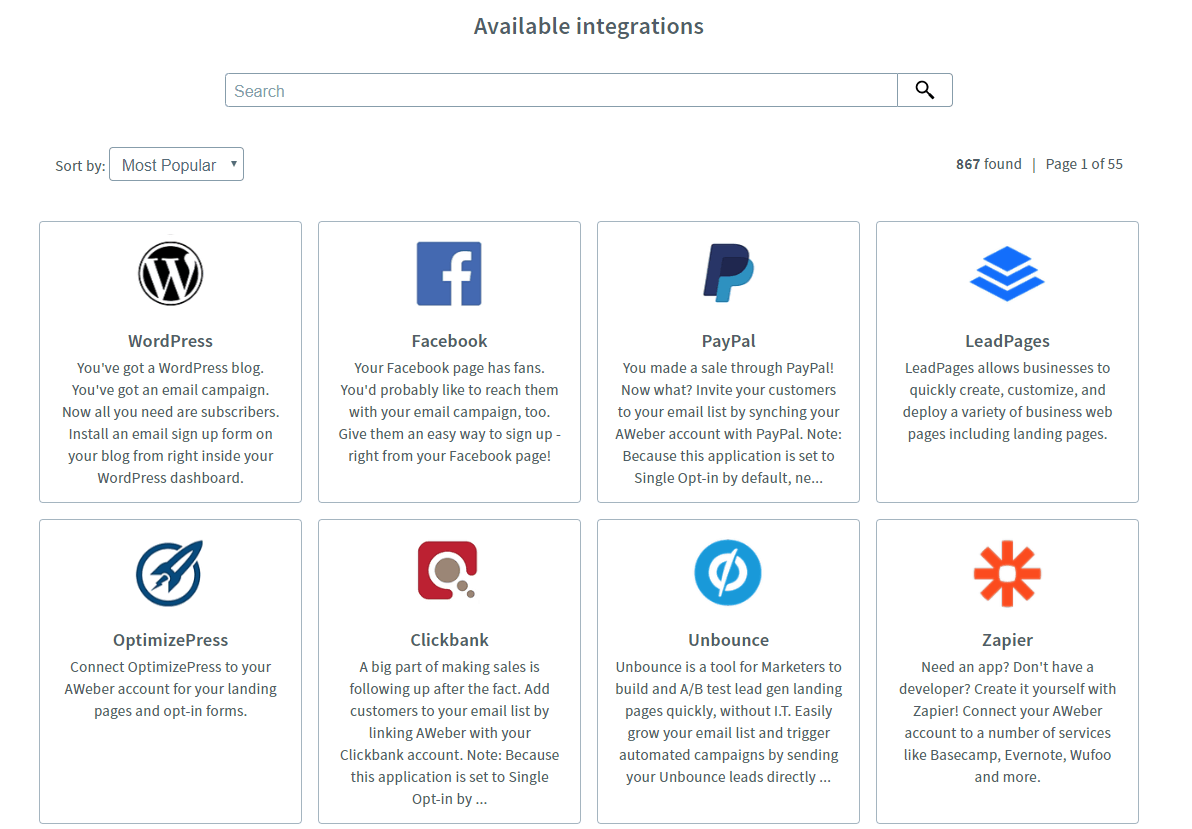This screenshot has height=829, width=1192.
Task: Click the WordPress logo icon
Action: click(170, 274)
